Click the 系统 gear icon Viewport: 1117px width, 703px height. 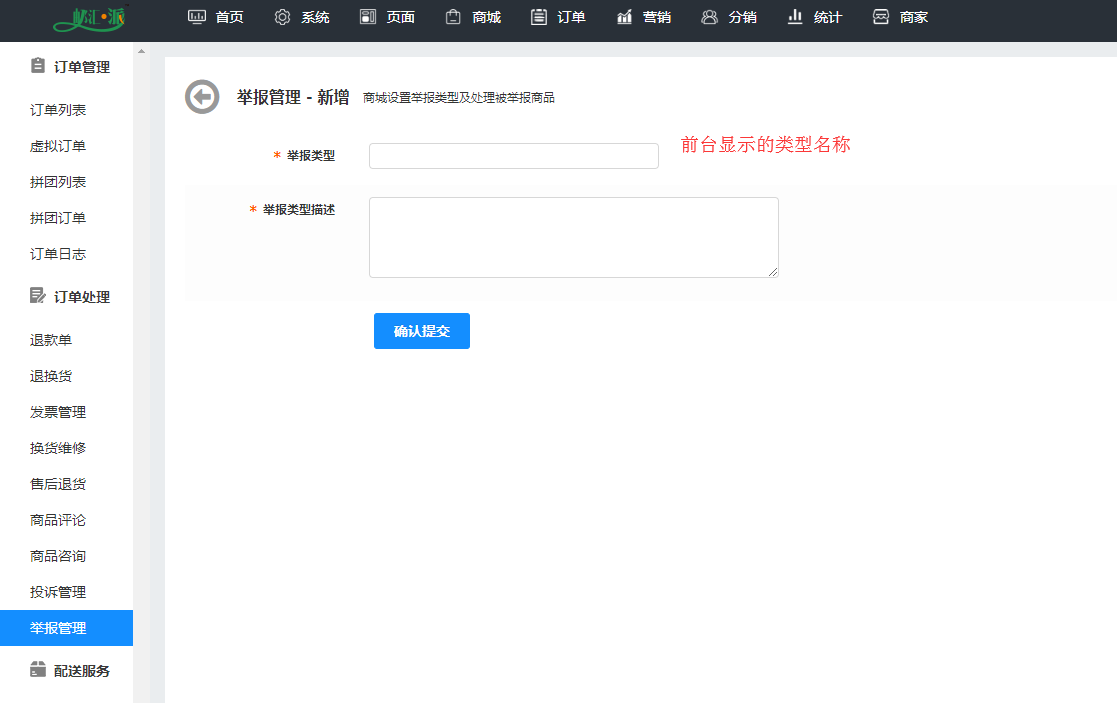(x=282, y=17)
